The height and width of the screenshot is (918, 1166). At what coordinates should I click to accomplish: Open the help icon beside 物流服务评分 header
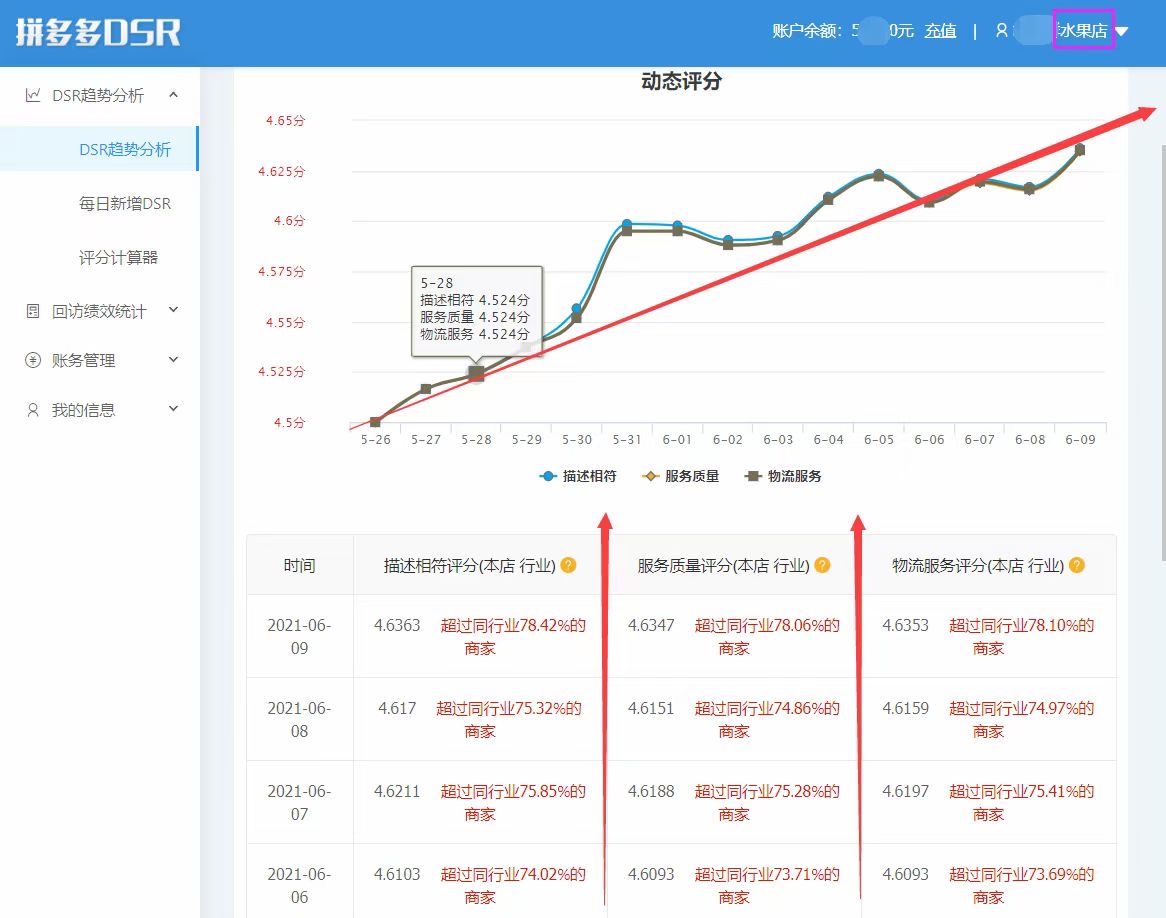tap(1077, 565)
